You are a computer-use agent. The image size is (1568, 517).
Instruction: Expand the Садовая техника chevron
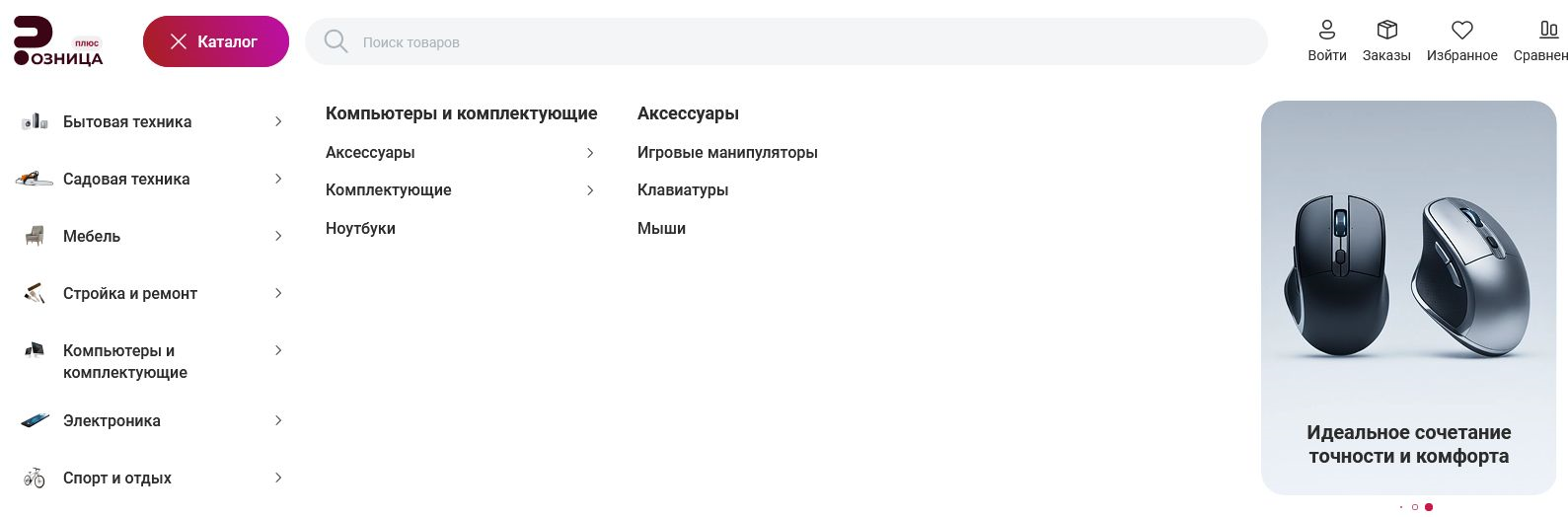pos(278,179)
